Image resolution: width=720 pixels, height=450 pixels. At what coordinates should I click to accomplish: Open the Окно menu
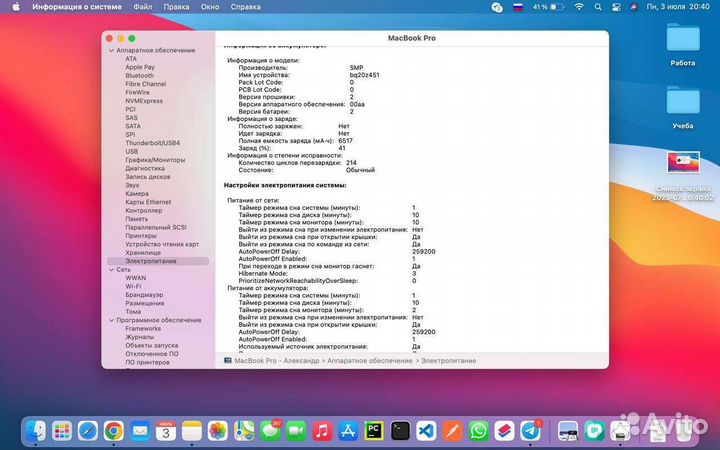tap(210, 7)
